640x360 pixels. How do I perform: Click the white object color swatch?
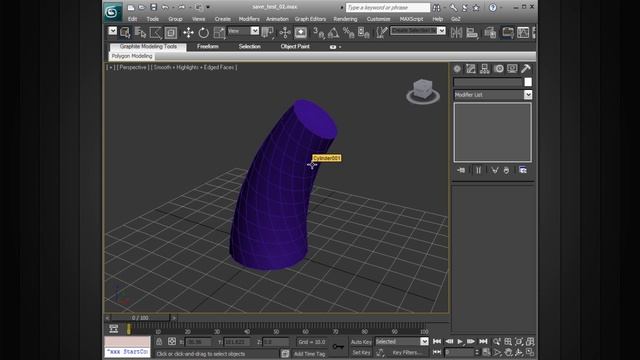pos(528,82)
